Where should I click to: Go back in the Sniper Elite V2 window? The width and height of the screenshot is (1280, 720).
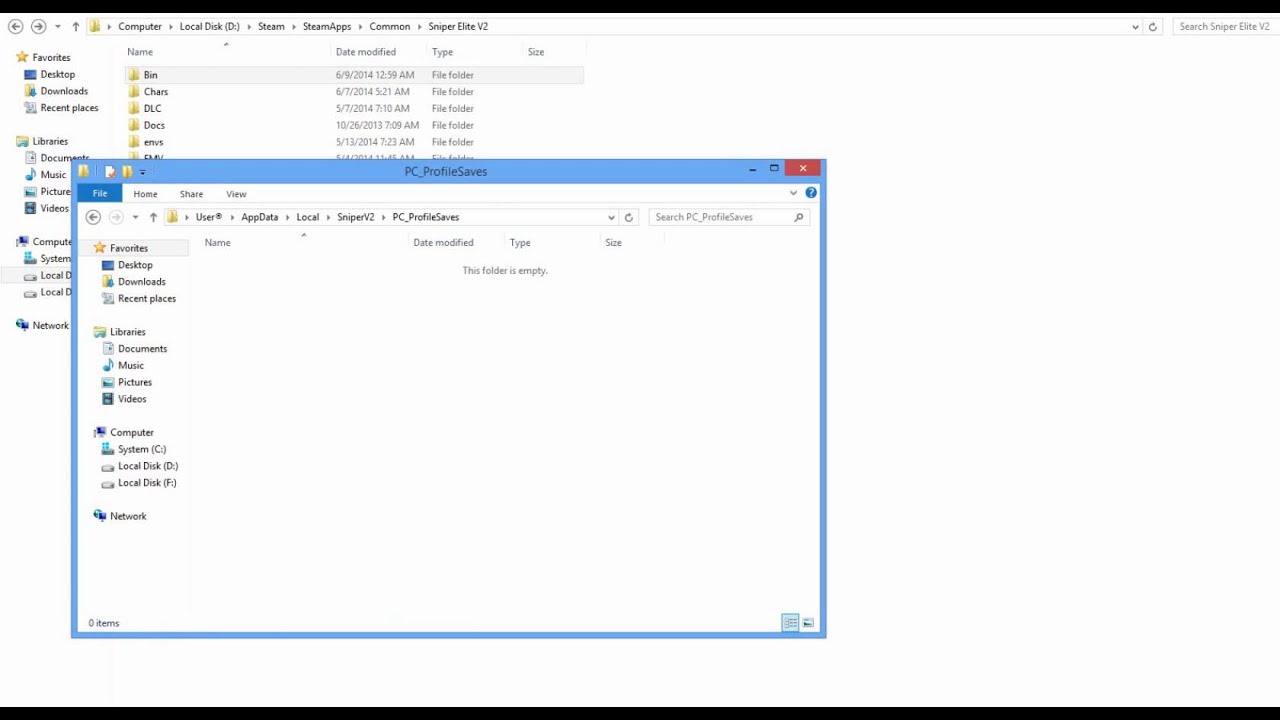coord(15,27)
